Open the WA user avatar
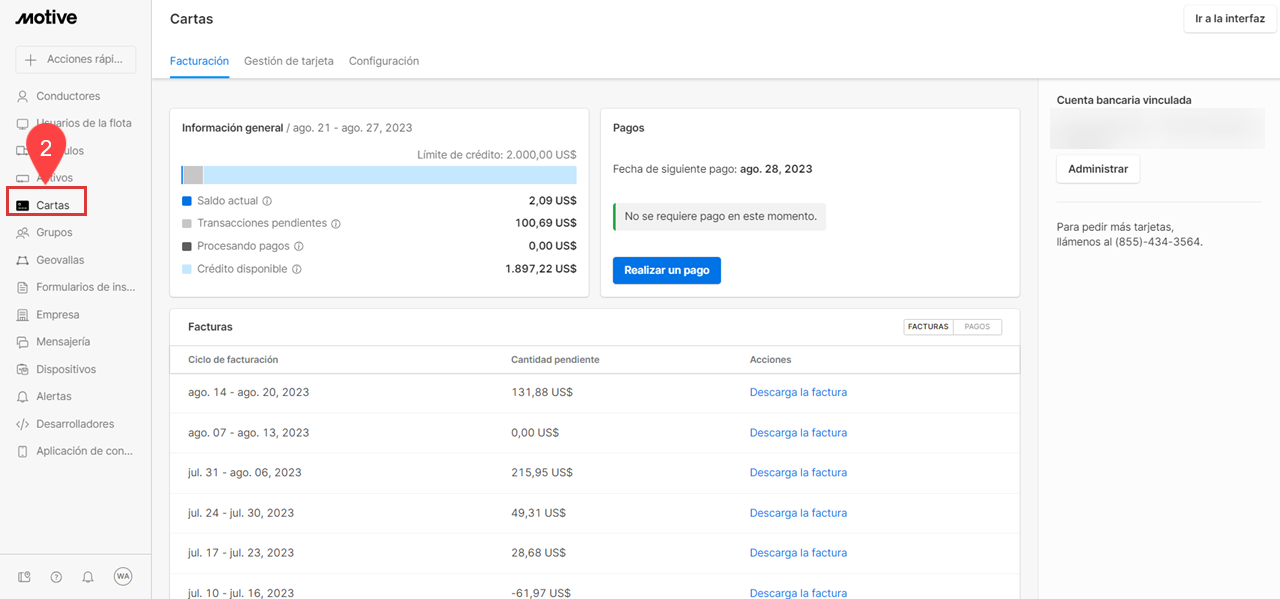Screen dimensions: 1280x599 (123, 577)
